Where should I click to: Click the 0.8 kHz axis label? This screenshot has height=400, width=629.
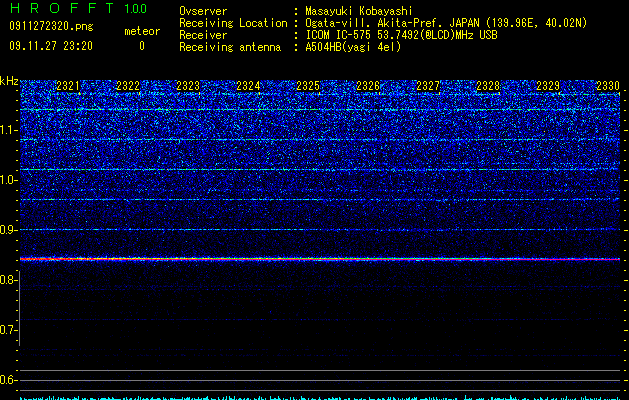tap(7, 280)
